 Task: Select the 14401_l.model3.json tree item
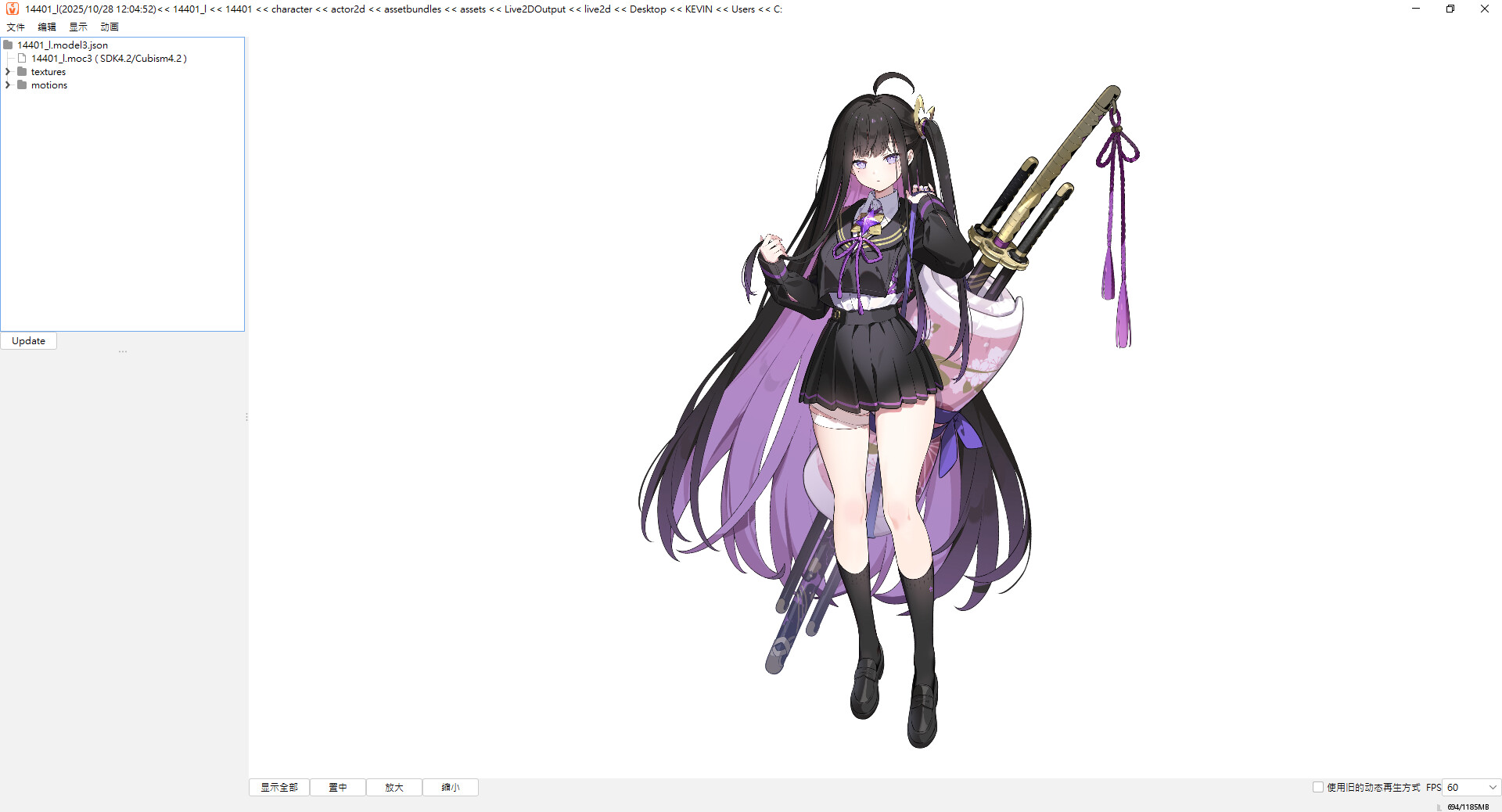[x=63, y=45]
